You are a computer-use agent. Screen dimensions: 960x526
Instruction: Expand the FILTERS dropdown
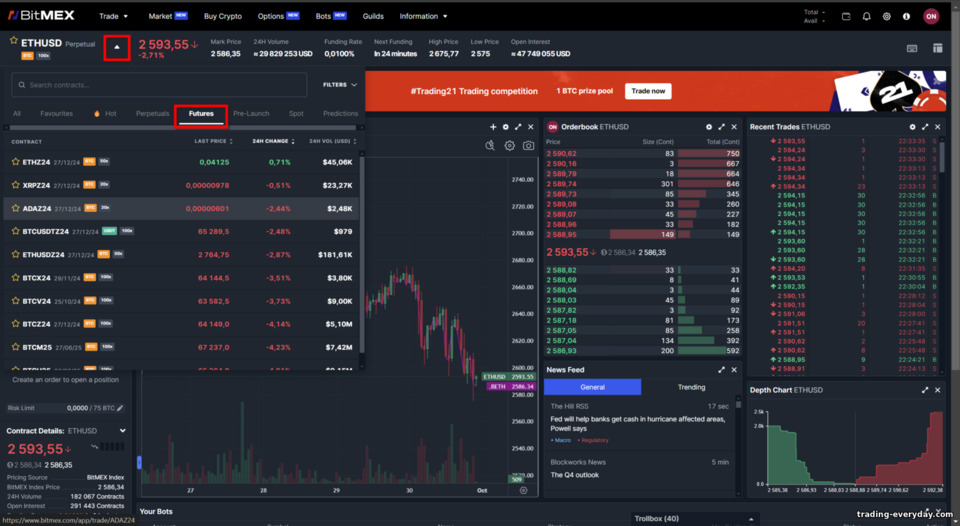(x=340, y=85)
